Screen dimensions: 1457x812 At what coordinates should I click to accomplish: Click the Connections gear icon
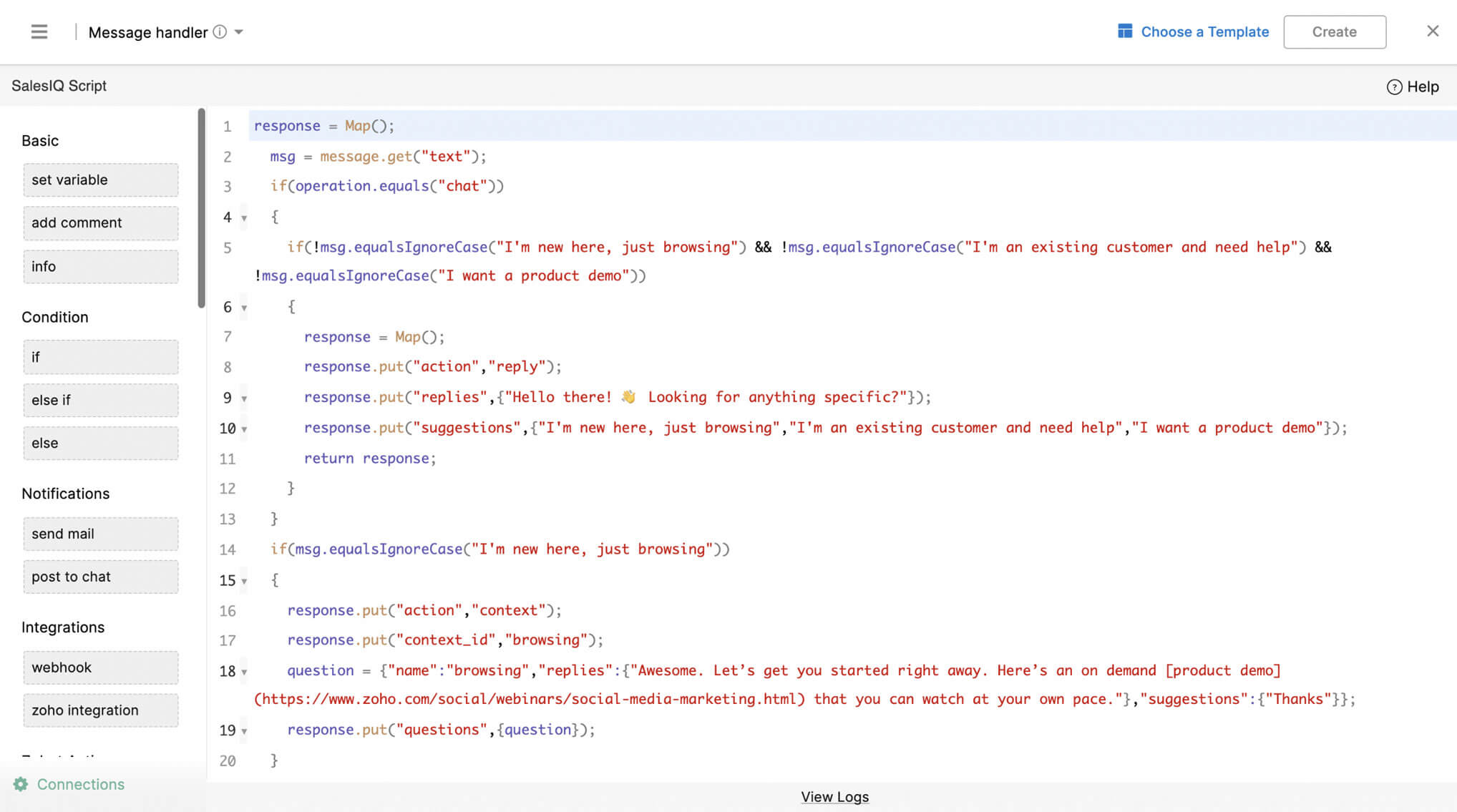(x=21, y=784)
